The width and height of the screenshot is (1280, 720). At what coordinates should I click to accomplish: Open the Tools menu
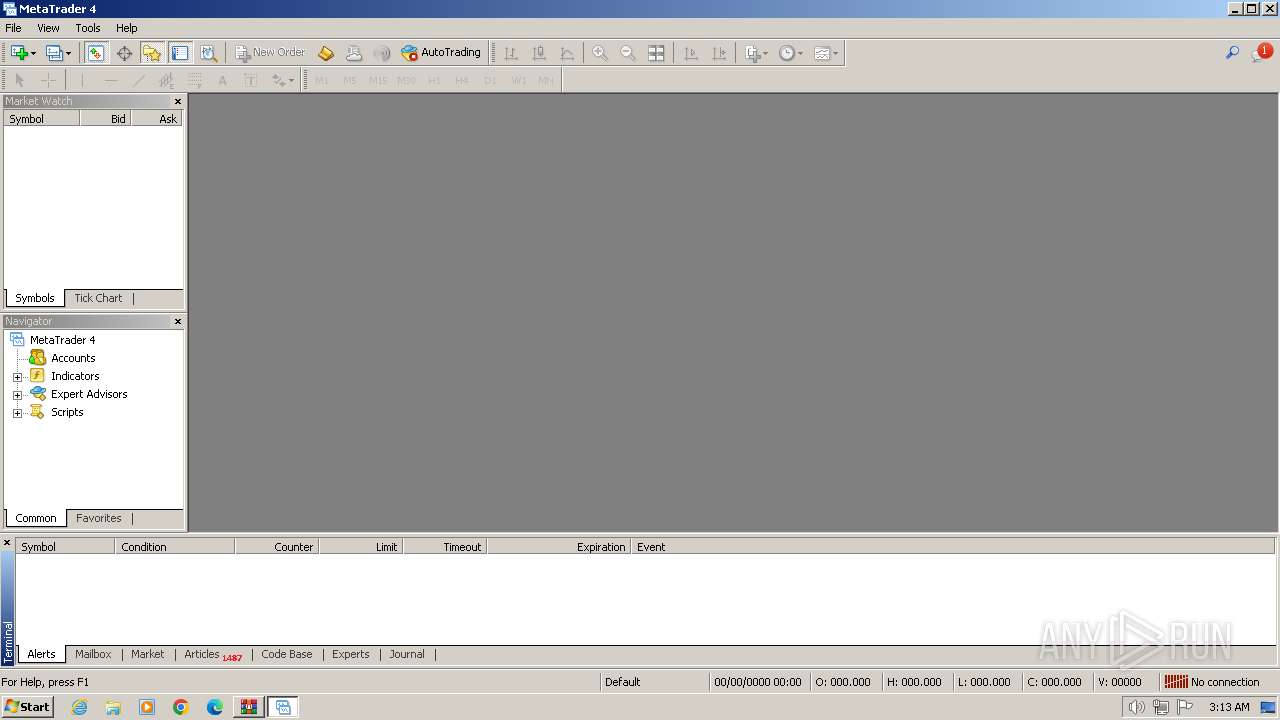click(x=88, y=28)
